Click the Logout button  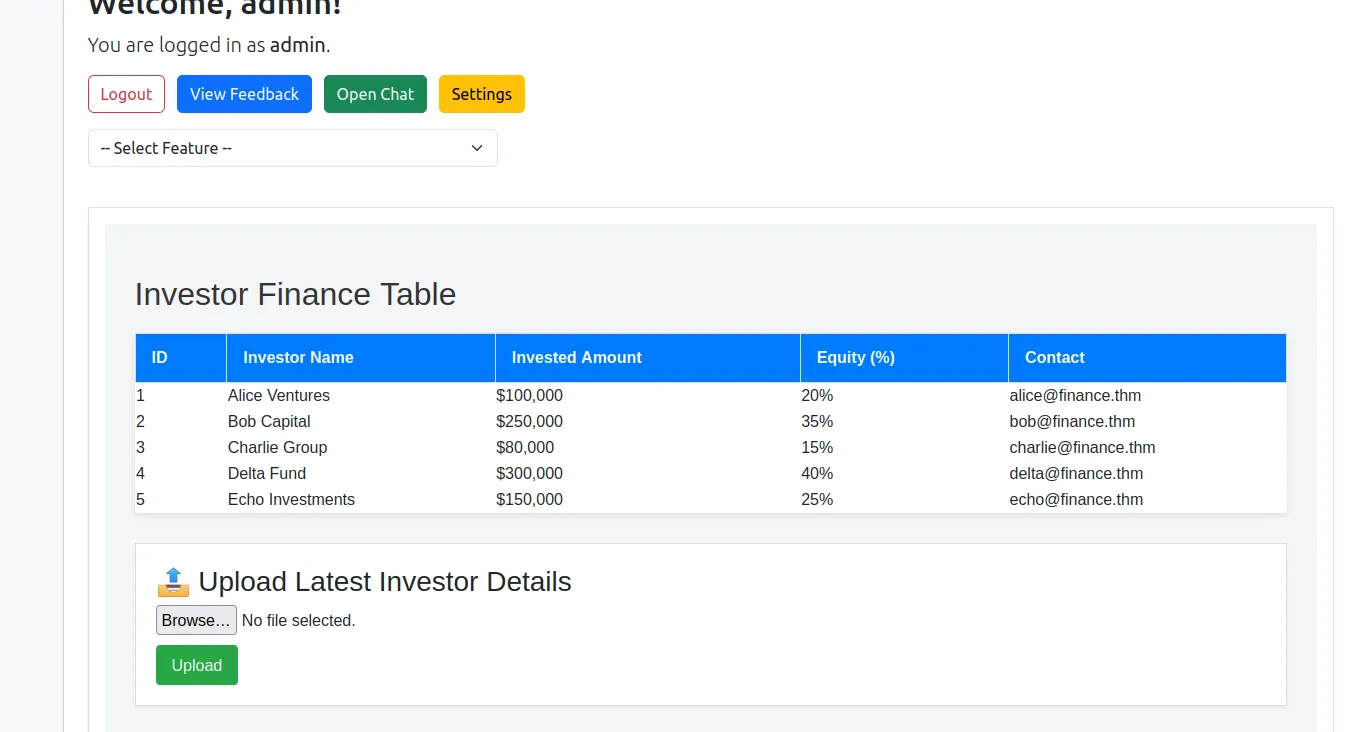click(x=126, y=93)
